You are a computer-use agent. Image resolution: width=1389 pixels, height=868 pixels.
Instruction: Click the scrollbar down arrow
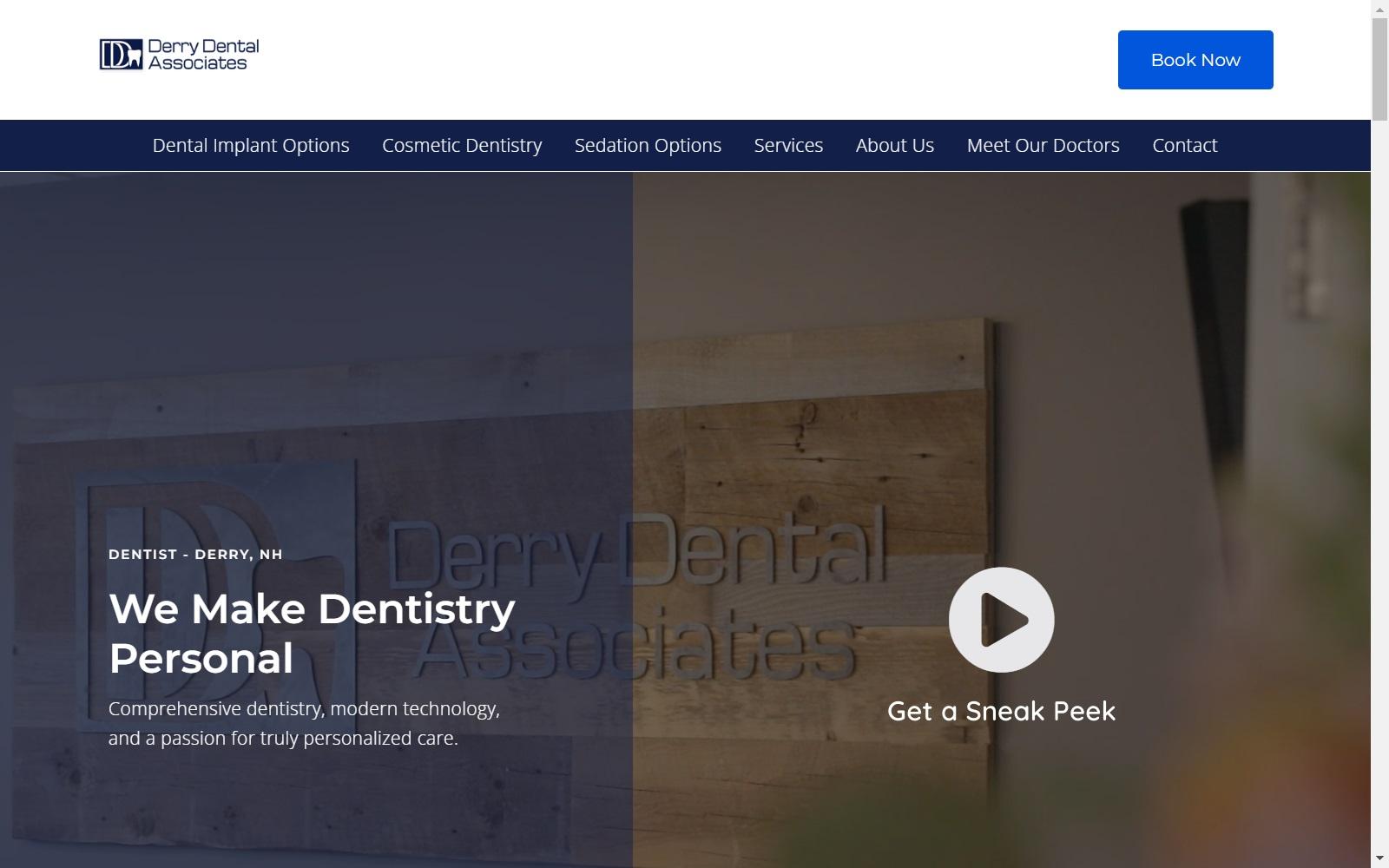(x=1379, y=859)
